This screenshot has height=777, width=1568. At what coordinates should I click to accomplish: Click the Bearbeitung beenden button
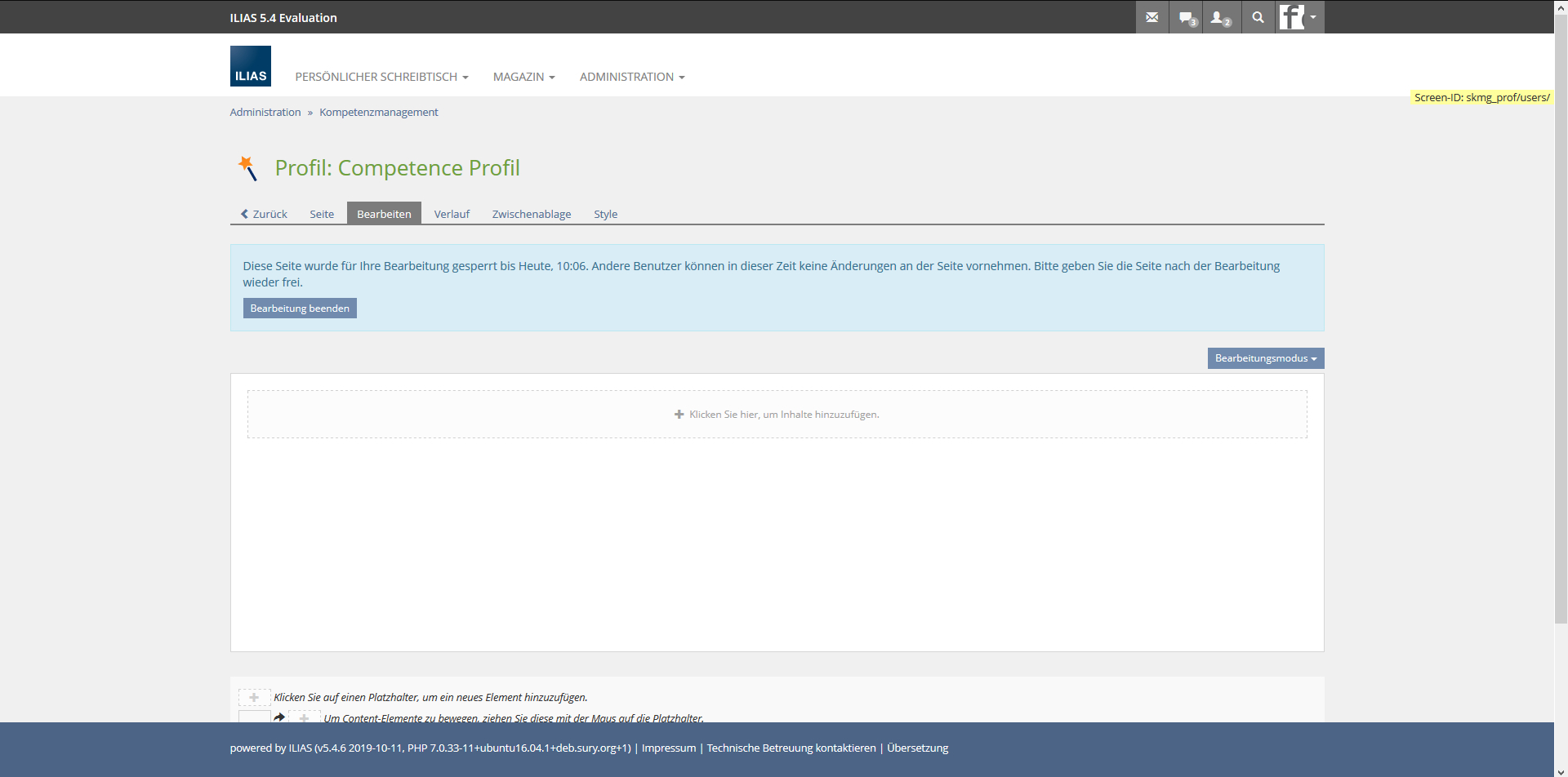[300, 309]
